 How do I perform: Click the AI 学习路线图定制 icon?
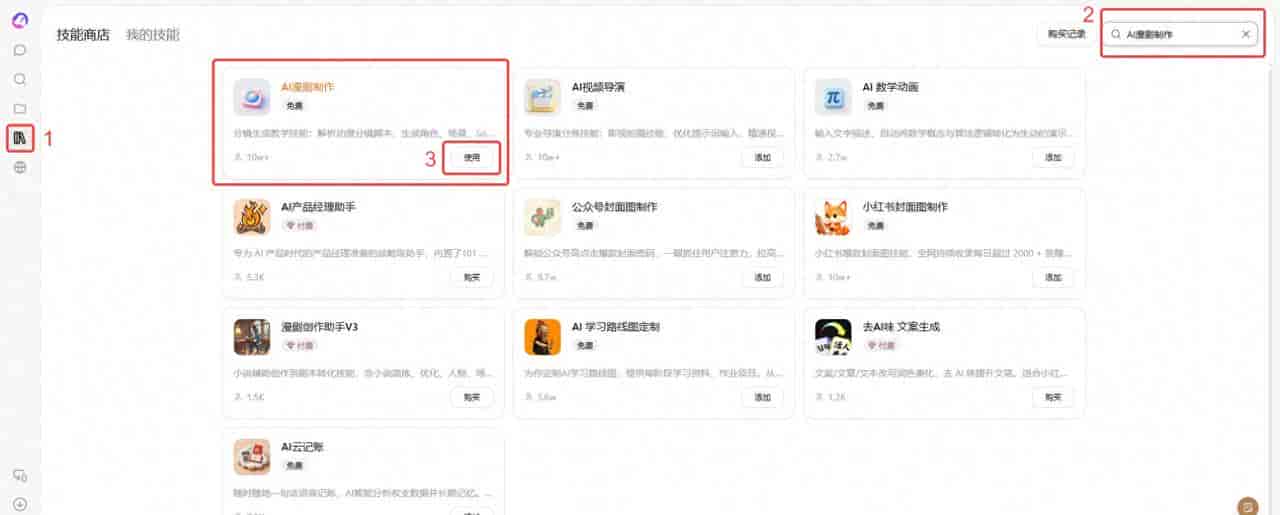pos(542,337)
